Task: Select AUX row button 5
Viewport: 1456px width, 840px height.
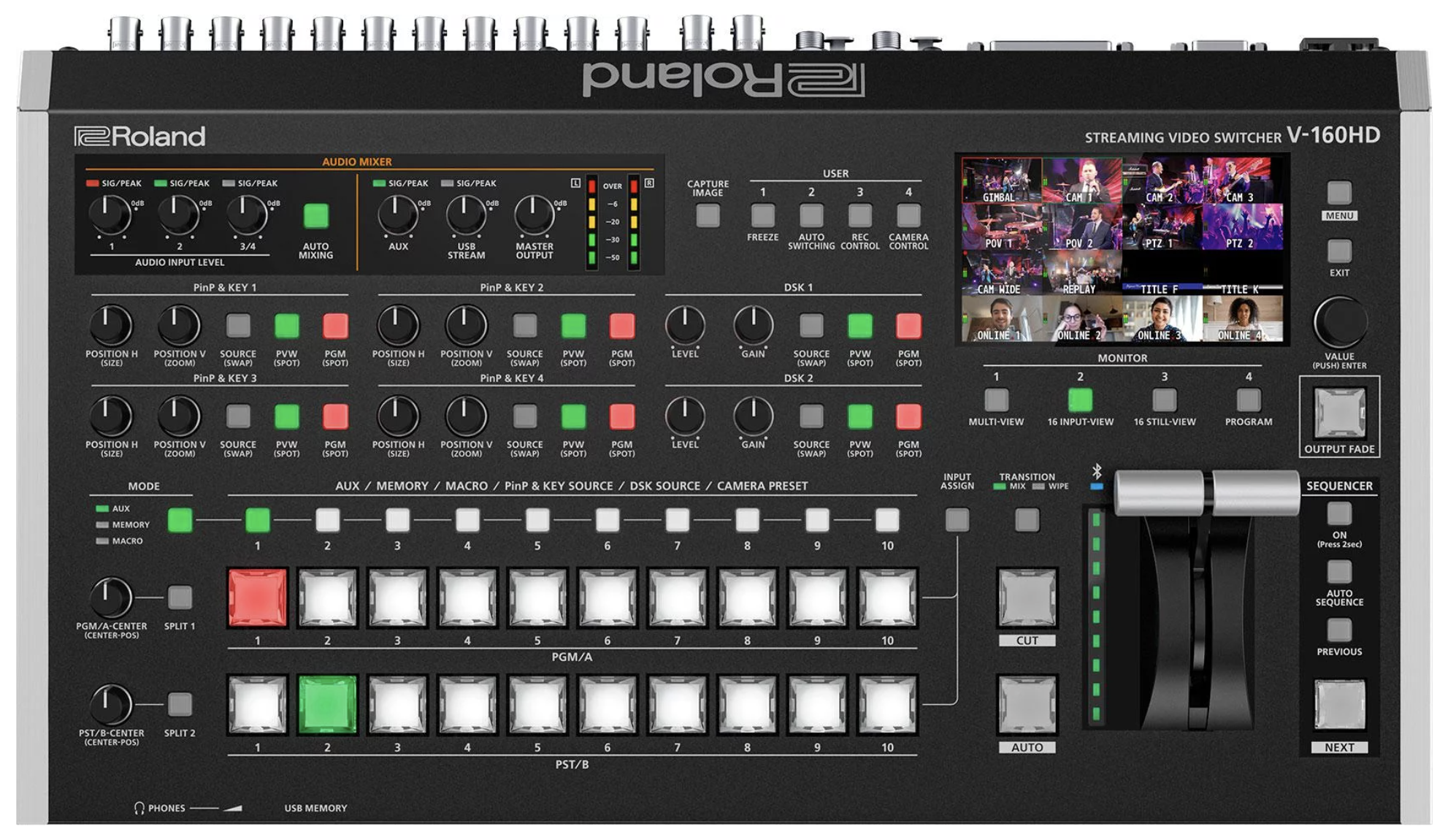Action: (x=537, y=520)
